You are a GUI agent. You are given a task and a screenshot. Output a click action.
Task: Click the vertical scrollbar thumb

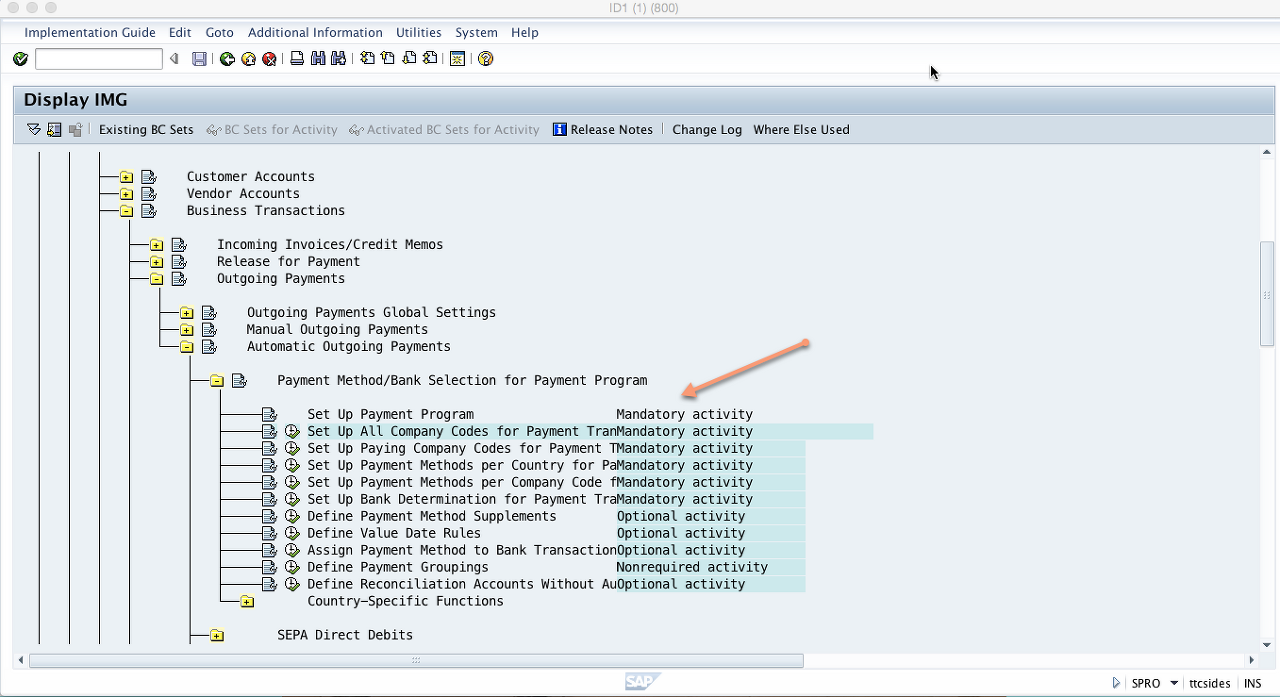pos(1267,294)
